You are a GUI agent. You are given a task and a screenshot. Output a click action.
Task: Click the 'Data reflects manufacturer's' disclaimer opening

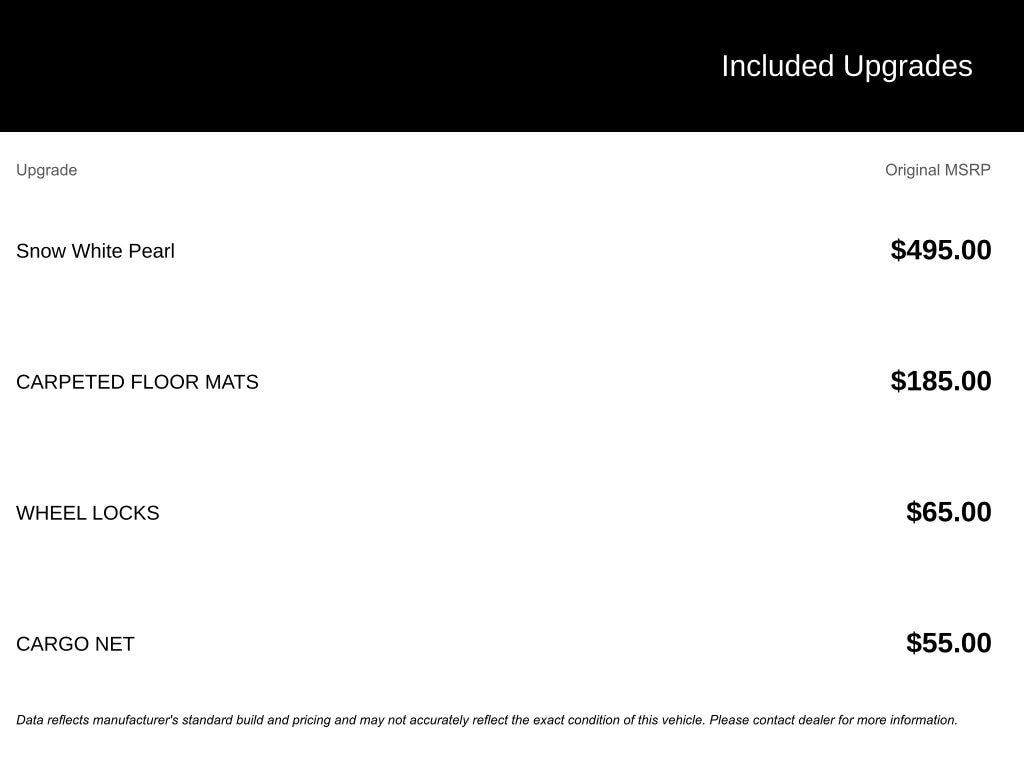97,720
